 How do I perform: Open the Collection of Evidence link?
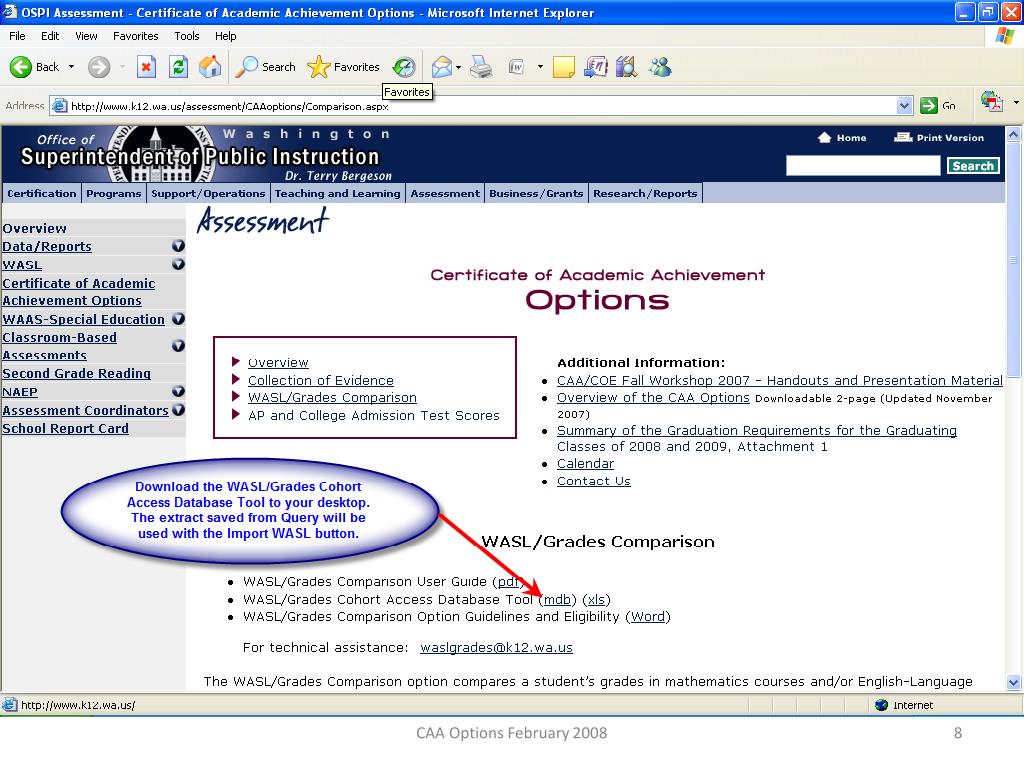coord(321,380)
